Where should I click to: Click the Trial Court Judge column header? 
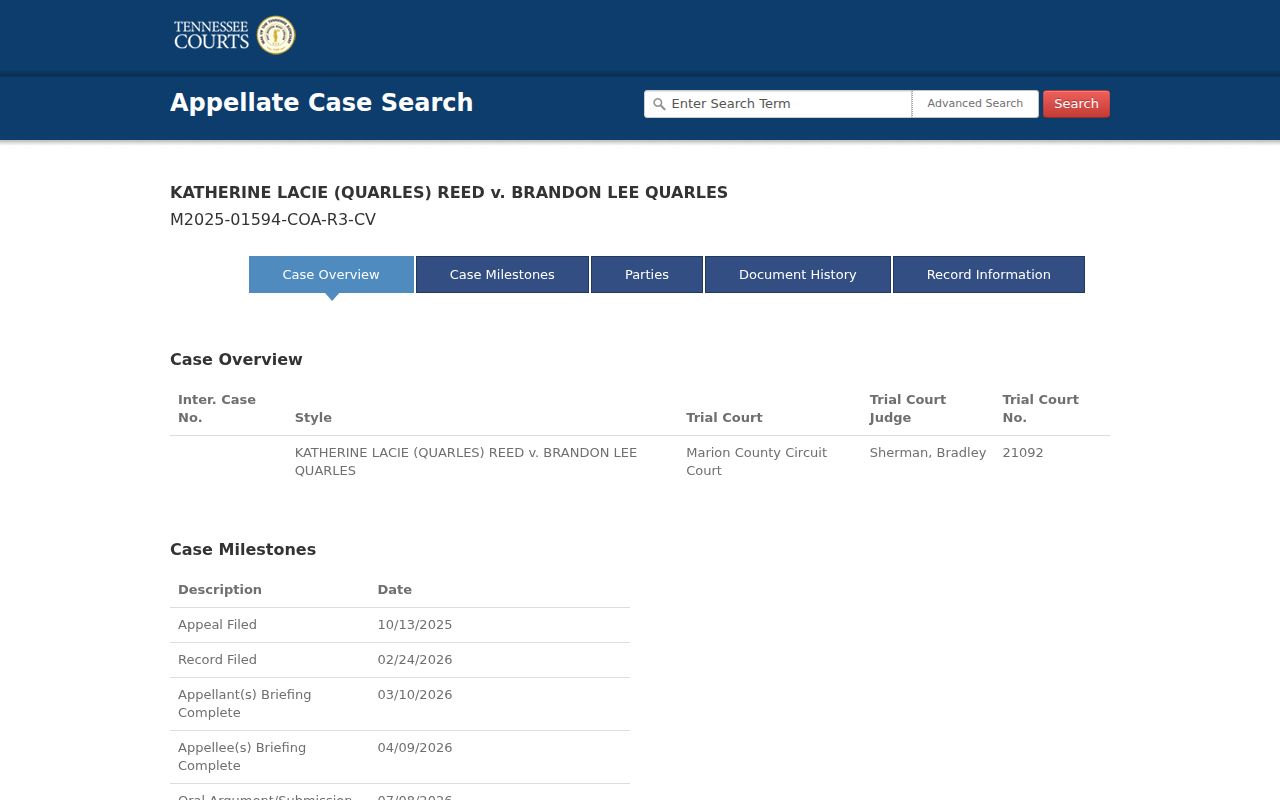908,408
